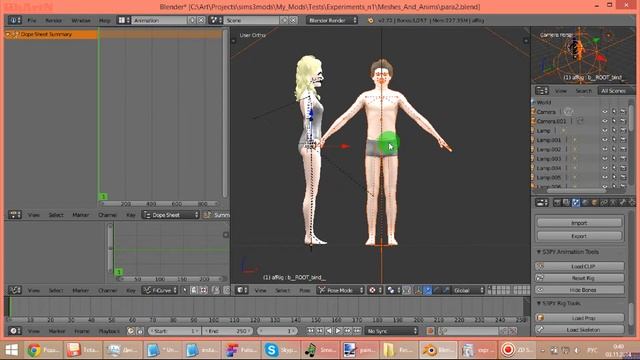Click the Windows Start button
640x360 pixels.
[11, 350]
